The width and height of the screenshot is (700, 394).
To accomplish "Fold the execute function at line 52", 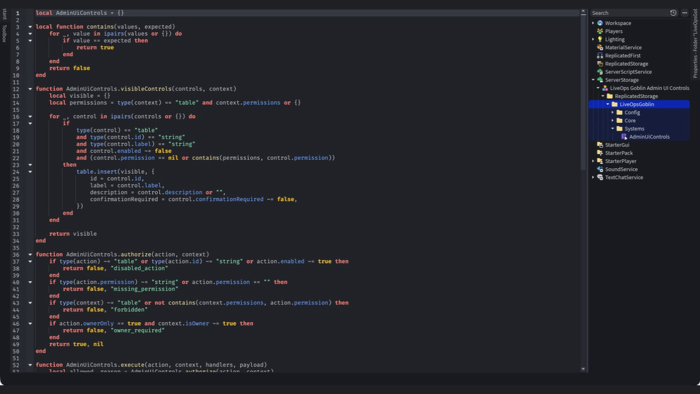I will click(x=30, y=365).
